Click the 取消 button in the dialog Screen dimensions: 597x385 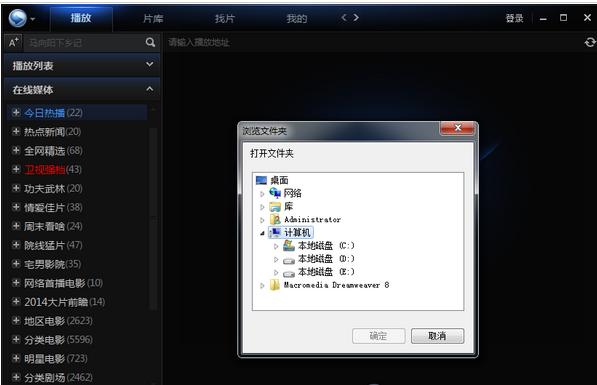coord(437,336)
